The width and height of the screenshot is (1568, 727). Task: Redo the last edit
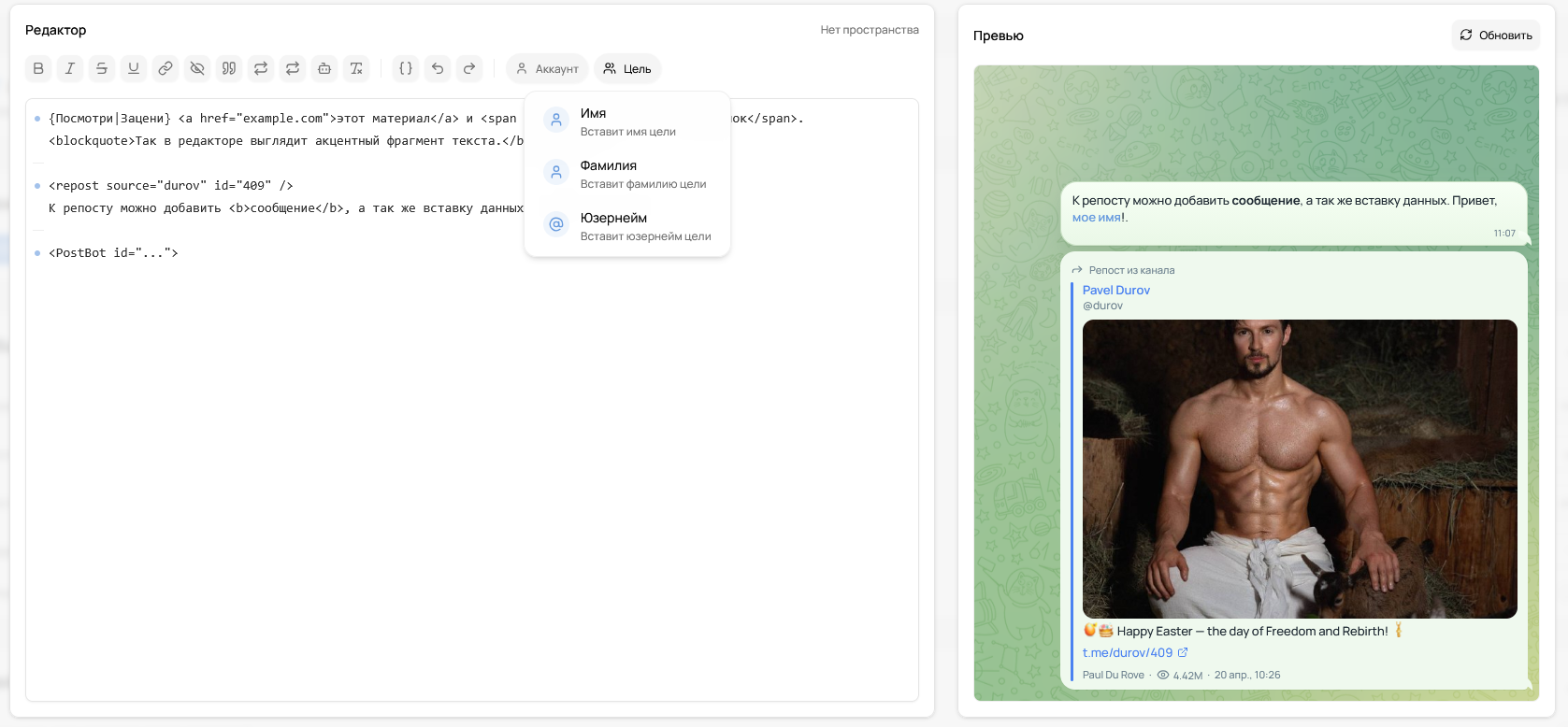click(469, 68)
